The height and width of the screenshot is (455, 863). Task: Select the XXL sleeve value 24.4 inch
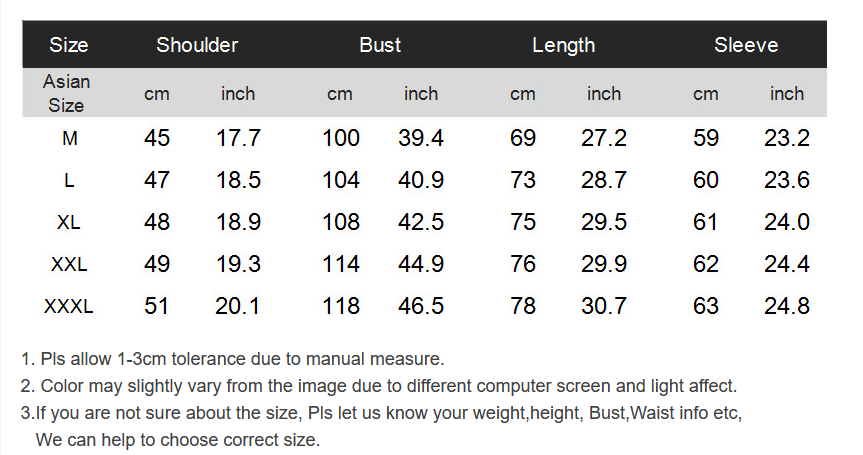click(786, 264)
